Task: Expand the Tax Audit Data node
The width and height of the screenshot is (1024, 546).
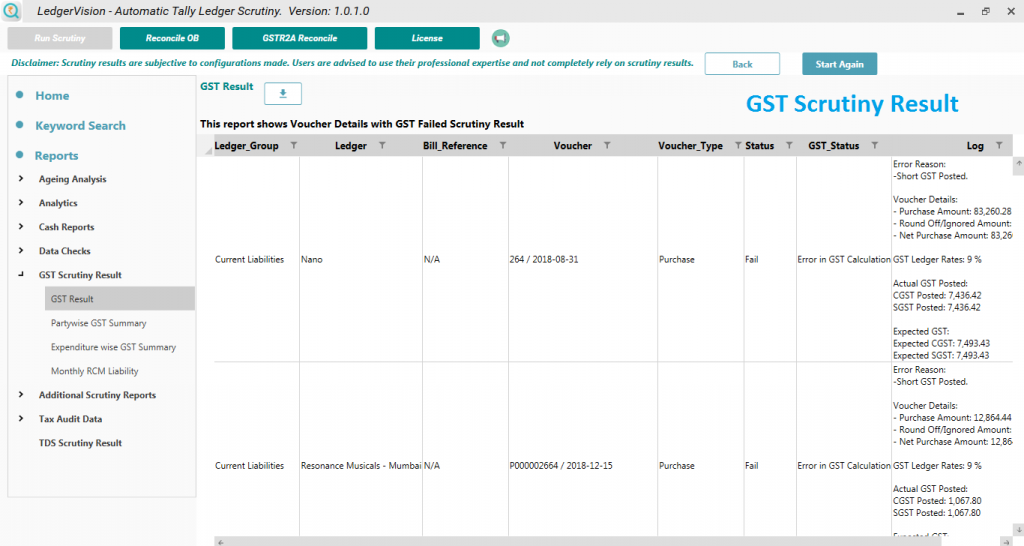Action: [x=21, y=419]
